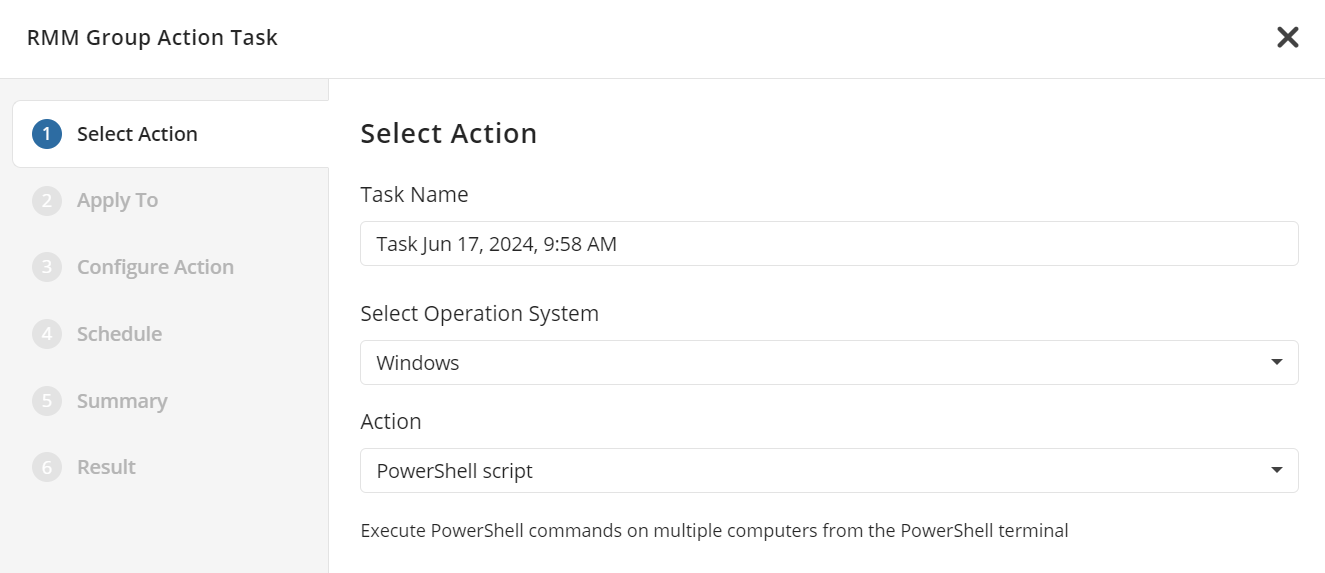Jump to the Schedule step
1325x573 pixels.
click(119, 334)
